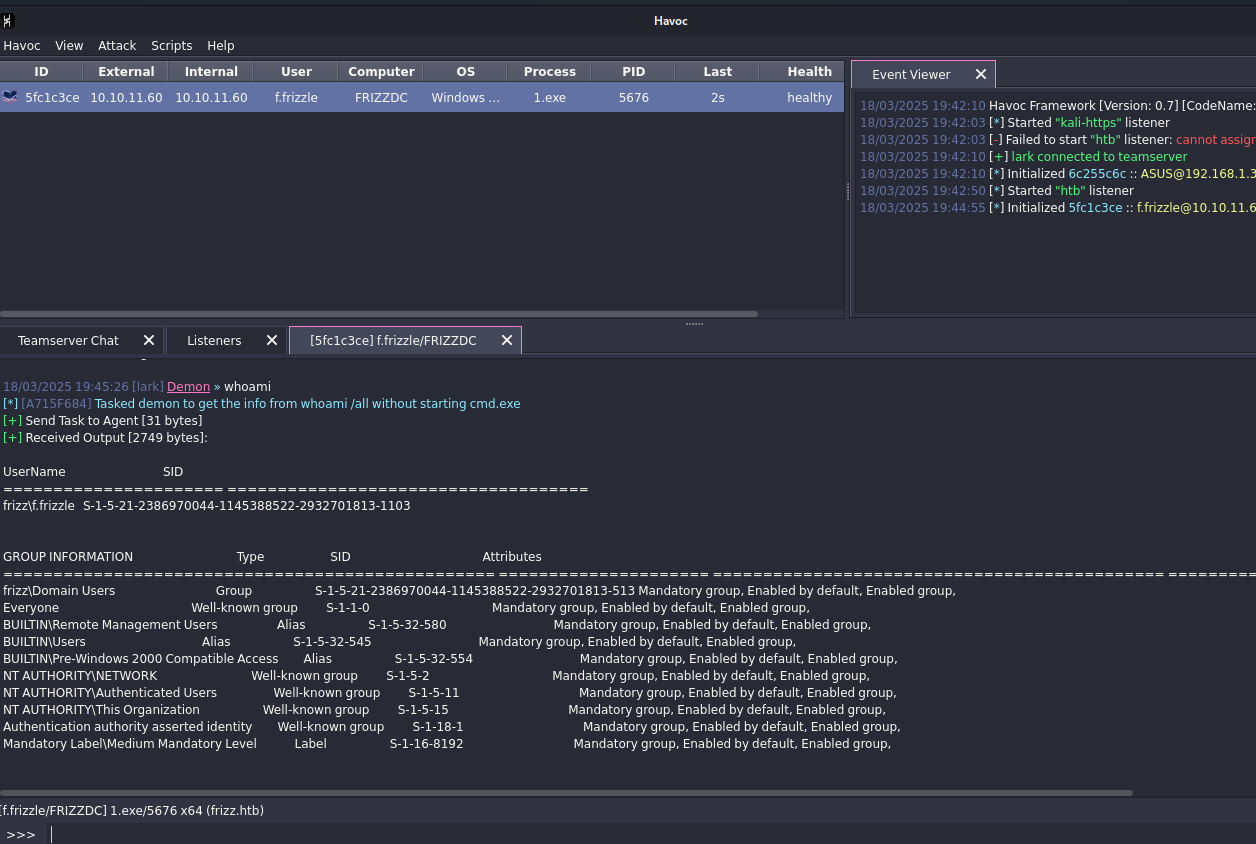Sort sessions by OS column header
1256x844 pixels.
tap(465, 71)
